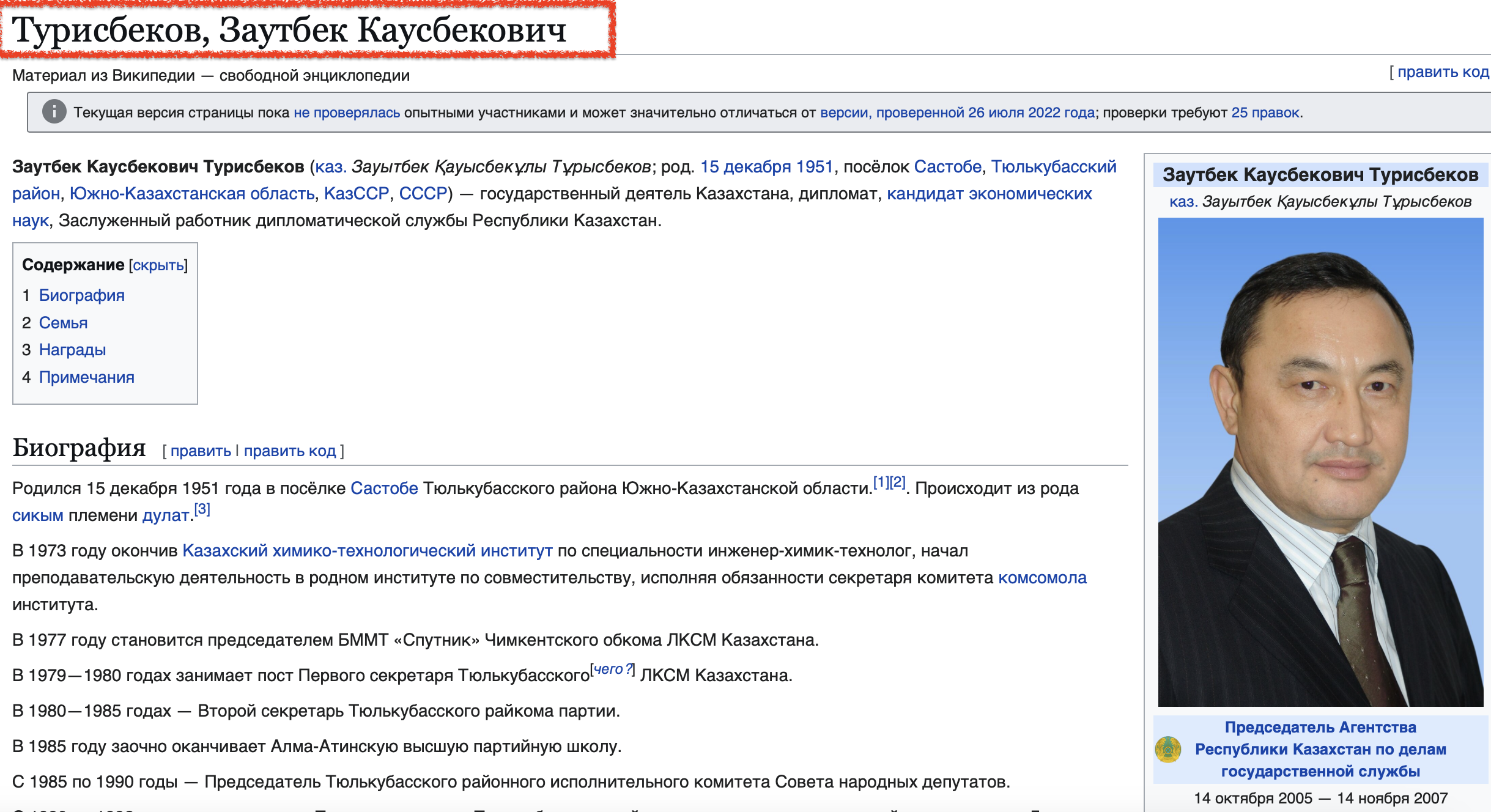
Task: Go to 'Награды' contents entry
Action: click(x=72, y=350)
